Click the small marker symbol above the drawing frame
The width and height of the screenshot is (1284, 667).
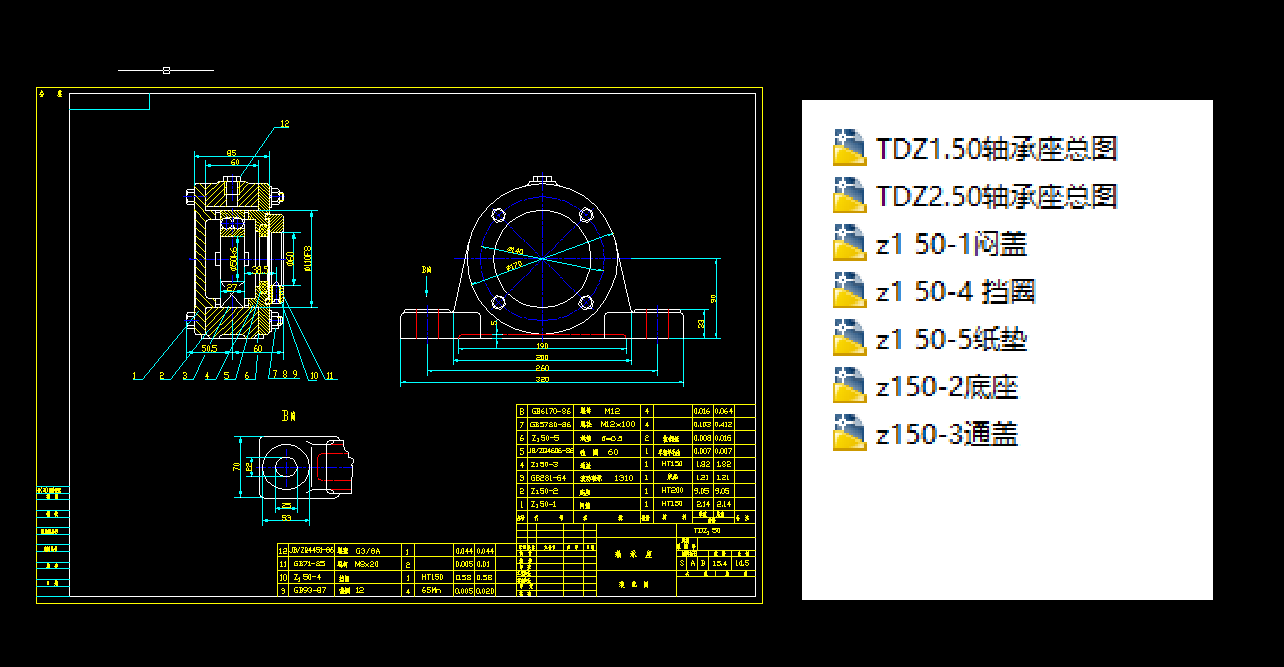point(166,68)
